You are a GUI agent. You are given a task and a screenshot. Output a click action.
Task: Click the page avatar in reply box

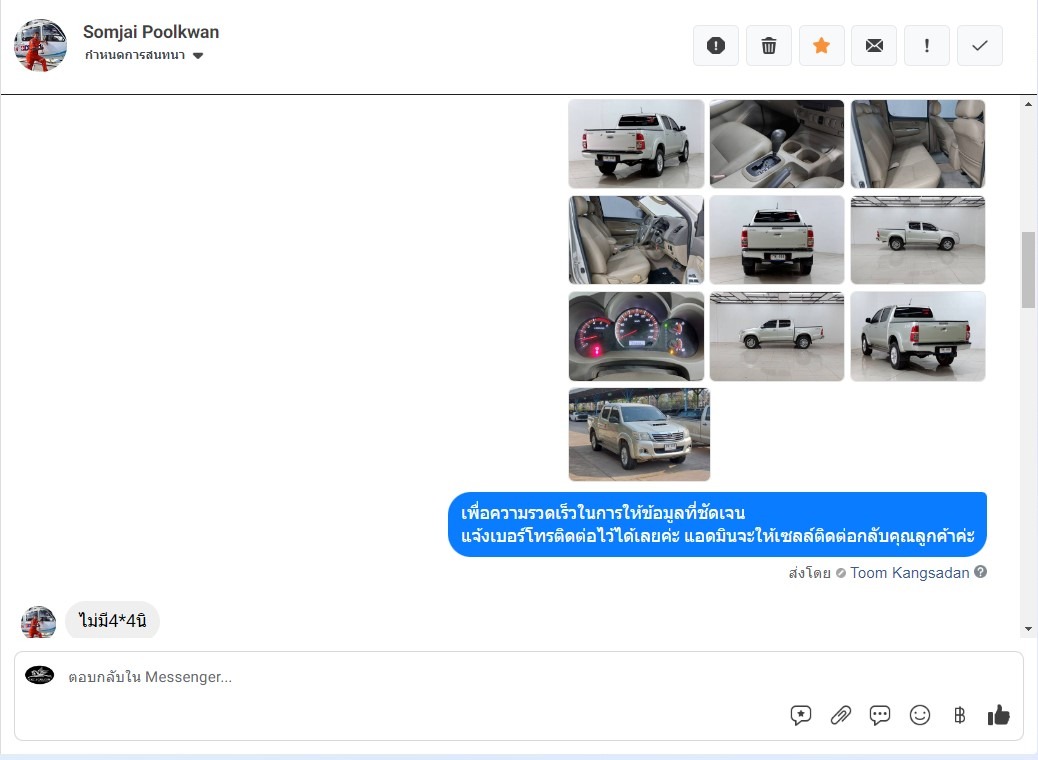[x=40, y=675]
